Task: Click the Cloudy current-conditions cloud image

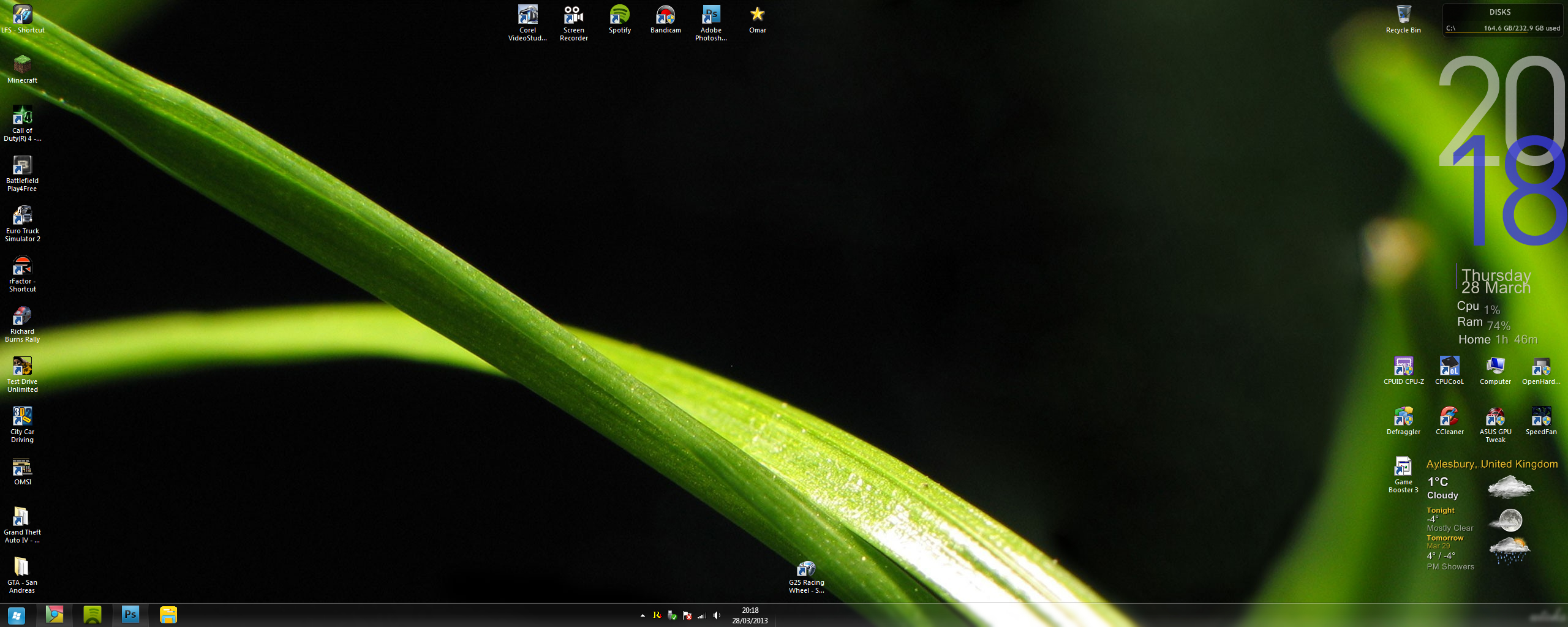Action: pos(1511,488)
